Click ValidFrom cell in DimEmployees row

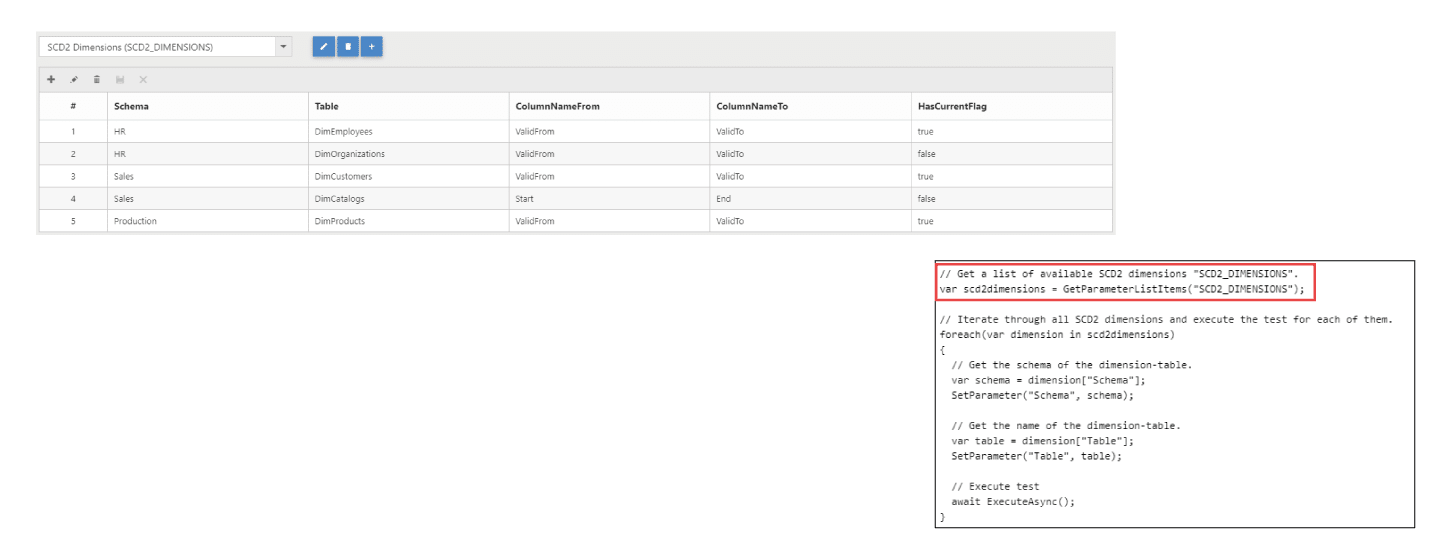tap(609, 131)
